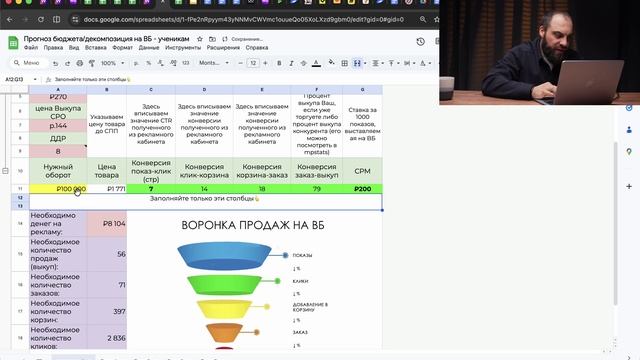This screenshot has height=360, width=640.
Task: Click the Redo arrow in toolbar
Action: click(67, 63)
